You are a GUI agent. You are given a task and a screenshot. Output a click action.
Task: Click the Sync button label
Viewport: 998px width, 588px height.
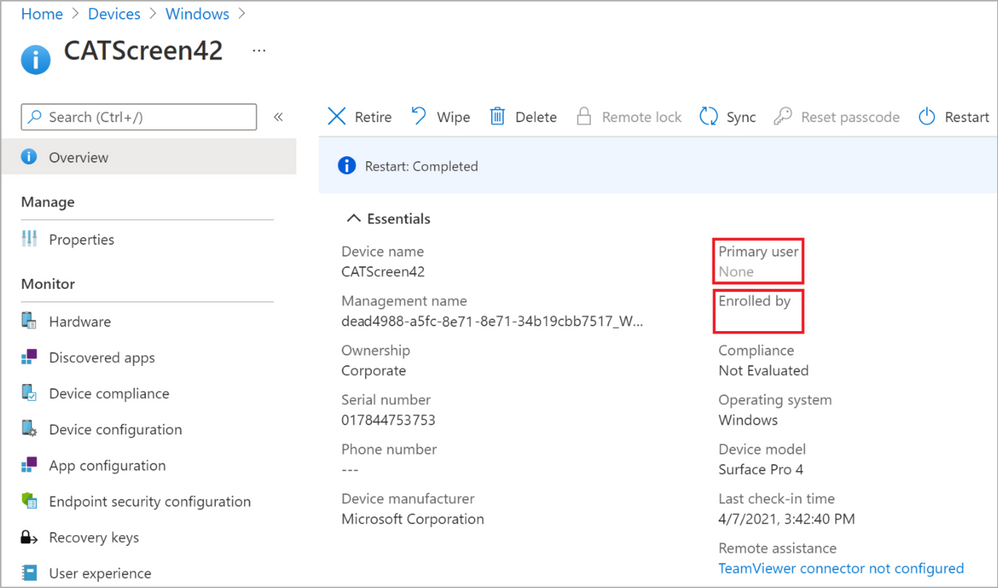point(741,117)
